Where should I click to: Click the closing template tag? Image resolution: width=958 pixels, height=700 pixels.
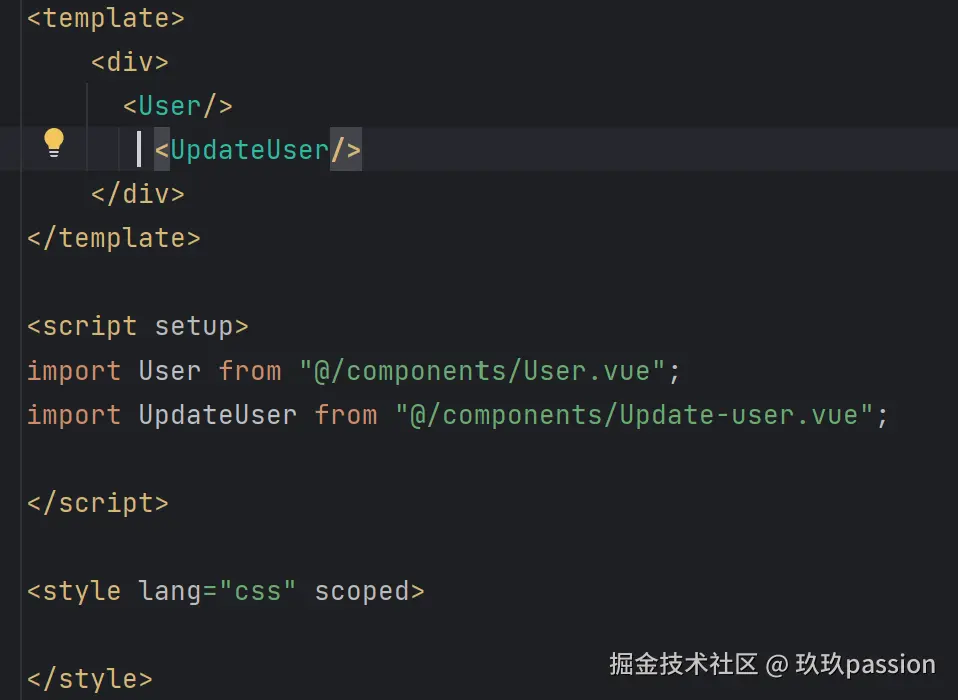(x=113, y=238)
